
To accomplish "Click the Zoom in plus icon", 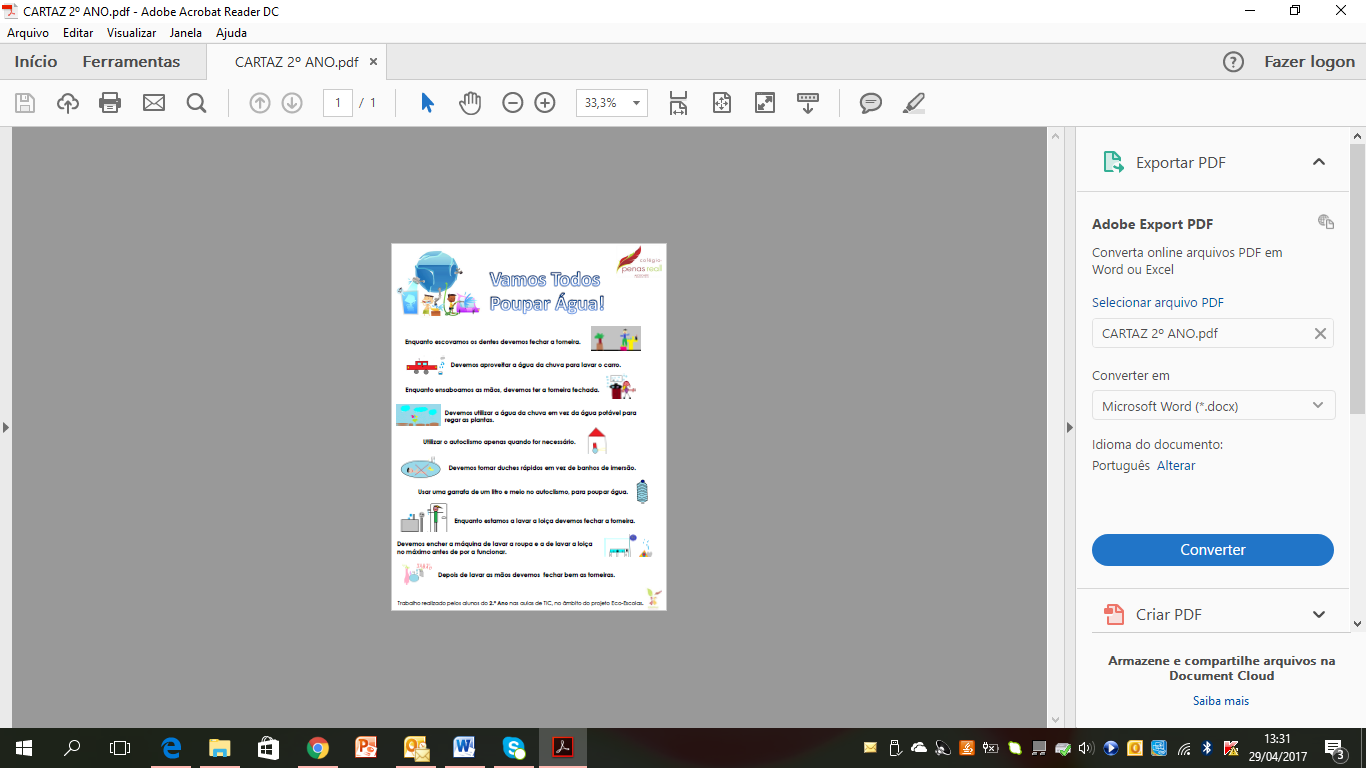I will 545,103.
